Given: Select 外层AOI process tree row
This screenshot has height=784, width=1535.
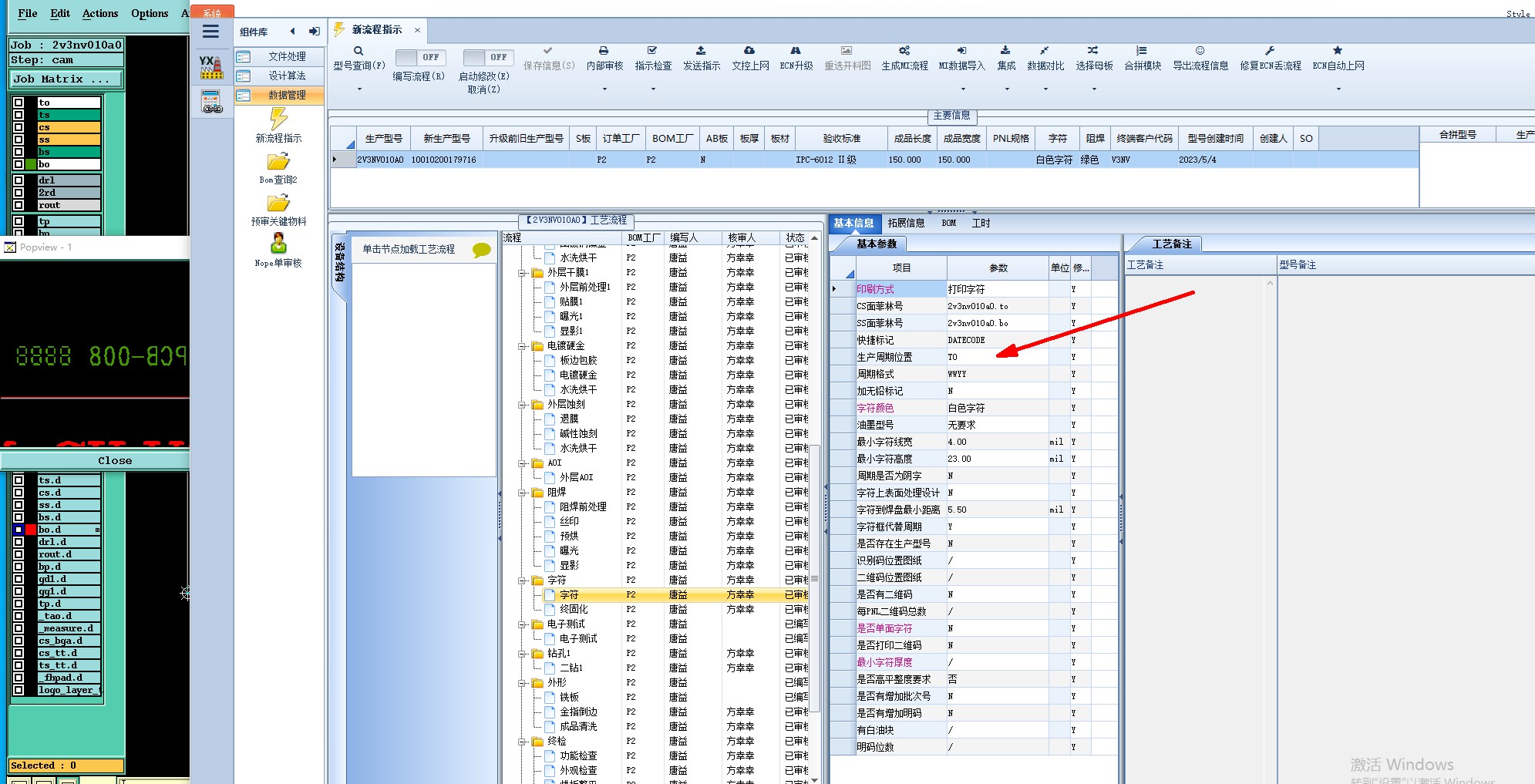Looking at the screenshot, I should 576,478.
